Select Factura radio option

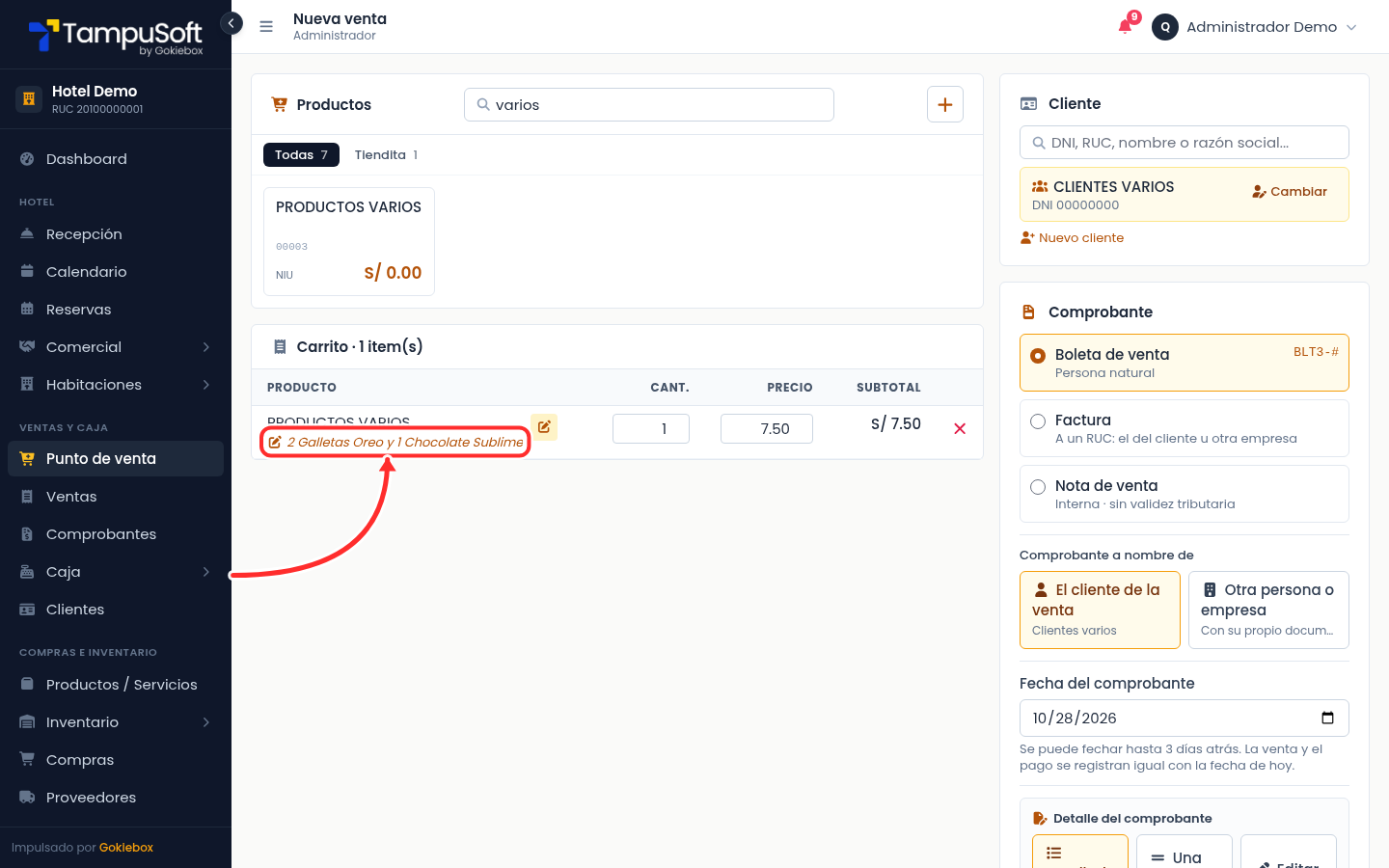coord(1185,428)
